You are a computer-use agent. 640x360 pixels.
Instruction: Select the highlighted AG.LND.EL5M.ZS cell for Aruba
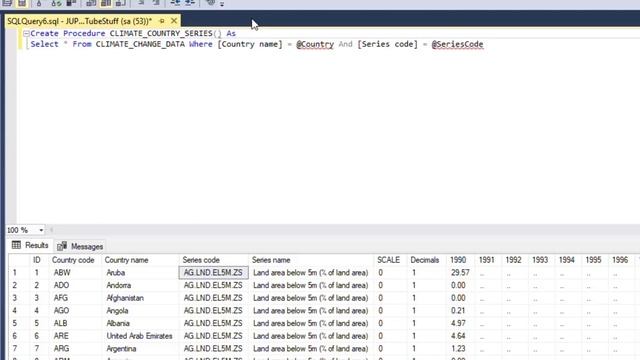coord(213,273)
